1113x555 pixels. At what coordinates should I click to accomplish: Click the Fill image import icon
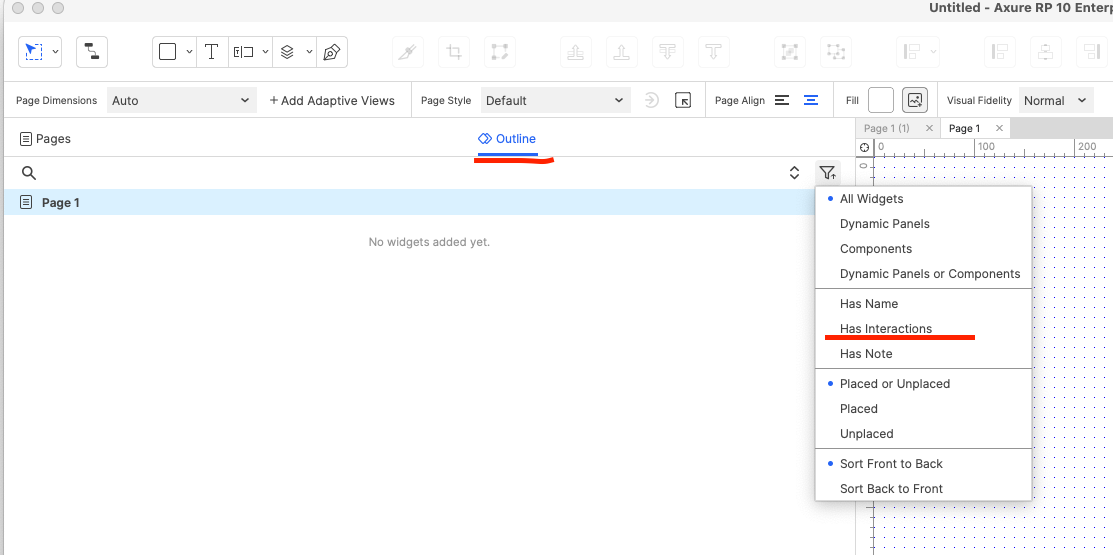click(x=914, y=100)
